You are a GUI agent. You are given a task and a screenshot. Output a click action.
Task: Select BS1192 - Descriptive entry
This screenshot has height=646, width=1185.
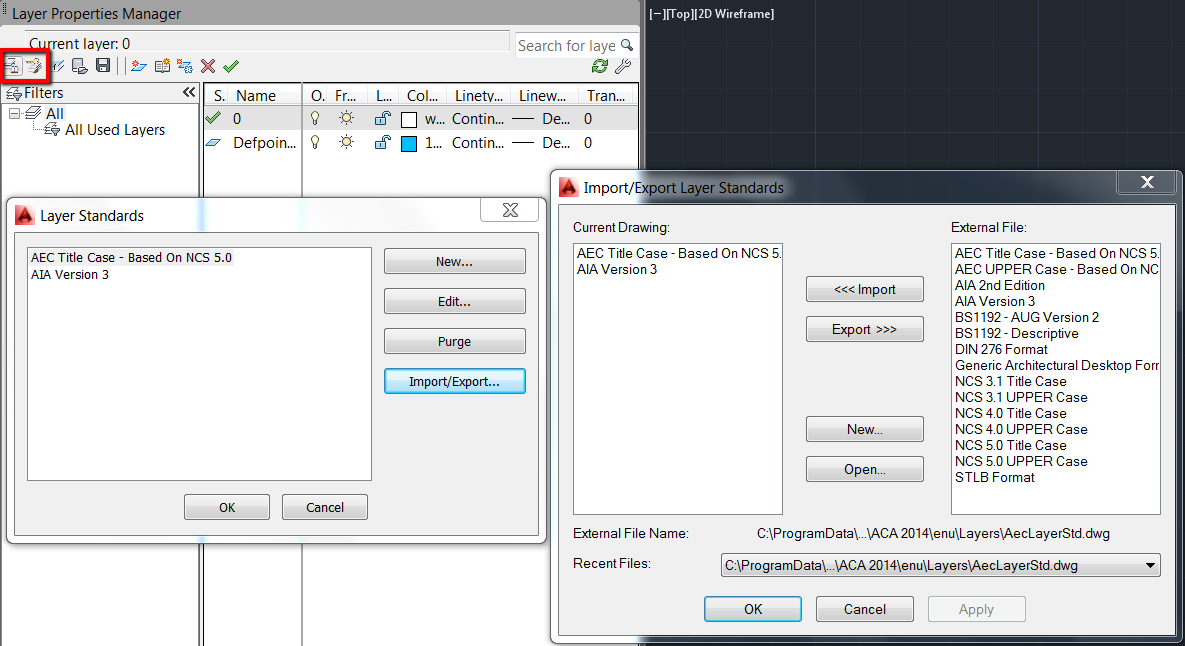pyautogui.click(x=1016, y=333)
